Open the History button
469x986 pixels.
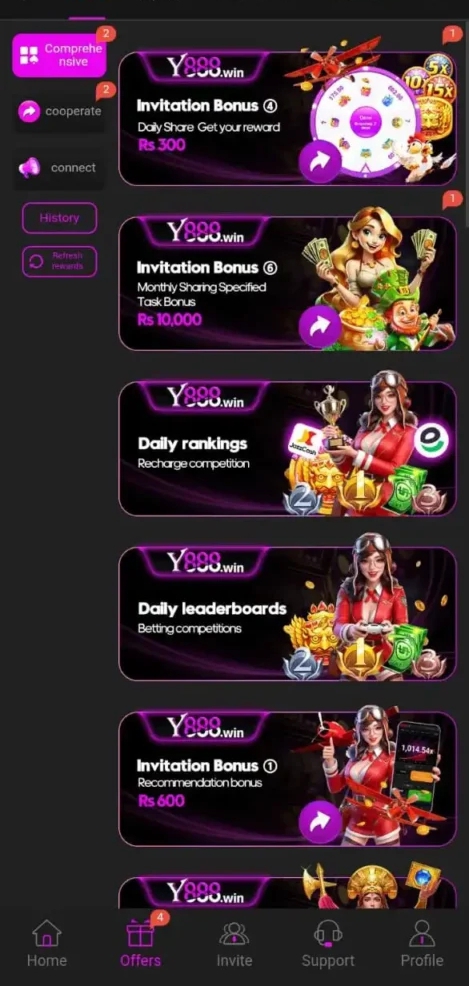[x=60, y=218]
